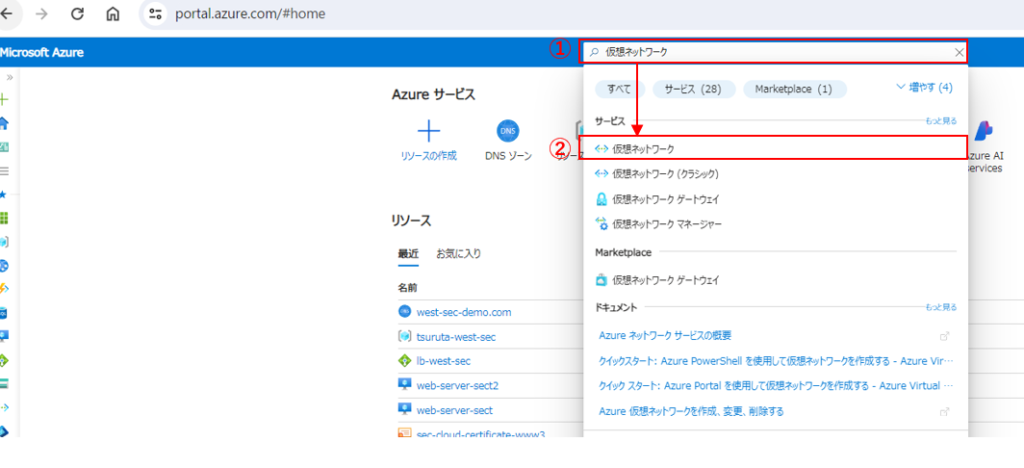1024x468 pixels.
Task: Open Virtual machines monitor icon in the sidebar
Action: (x=4, y=336)
